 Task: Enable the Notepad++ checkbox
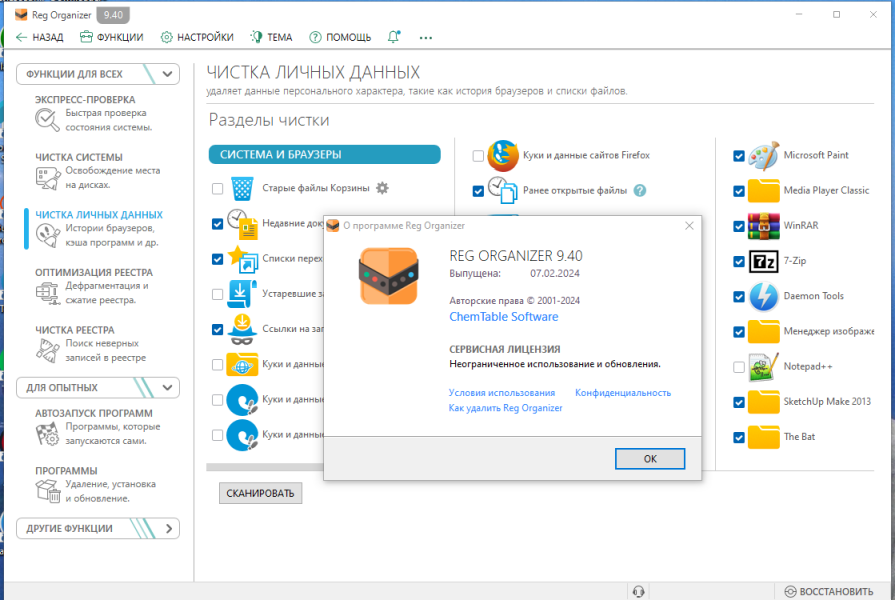(739, 367)
